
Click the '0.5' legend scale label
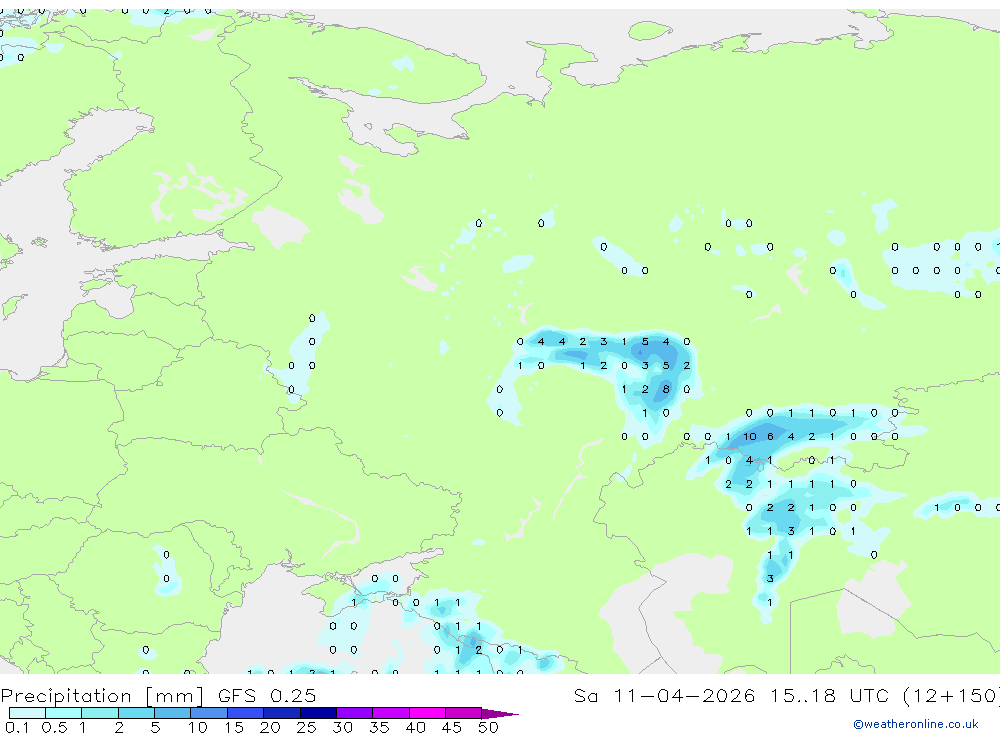point(54,727)
